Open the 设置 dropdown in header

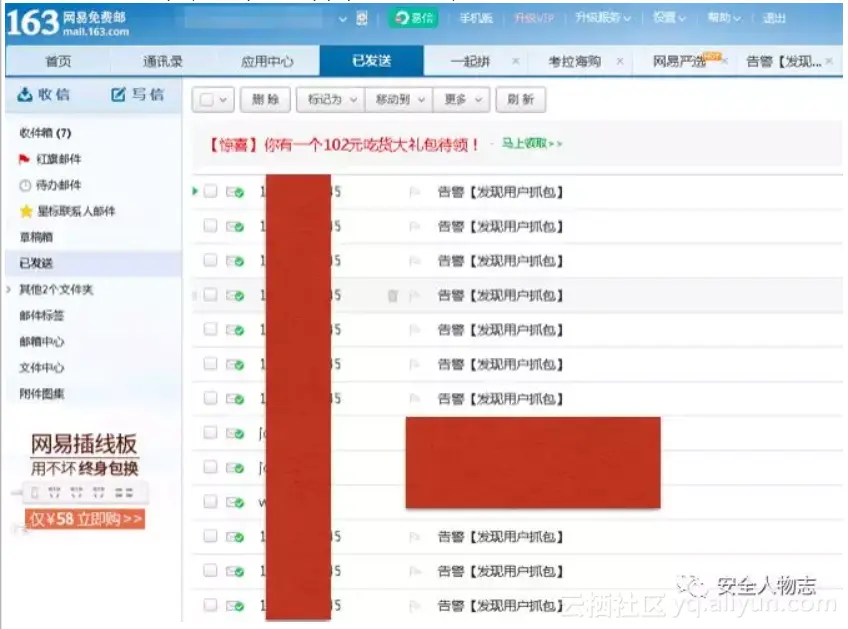[x=669, y=18]
